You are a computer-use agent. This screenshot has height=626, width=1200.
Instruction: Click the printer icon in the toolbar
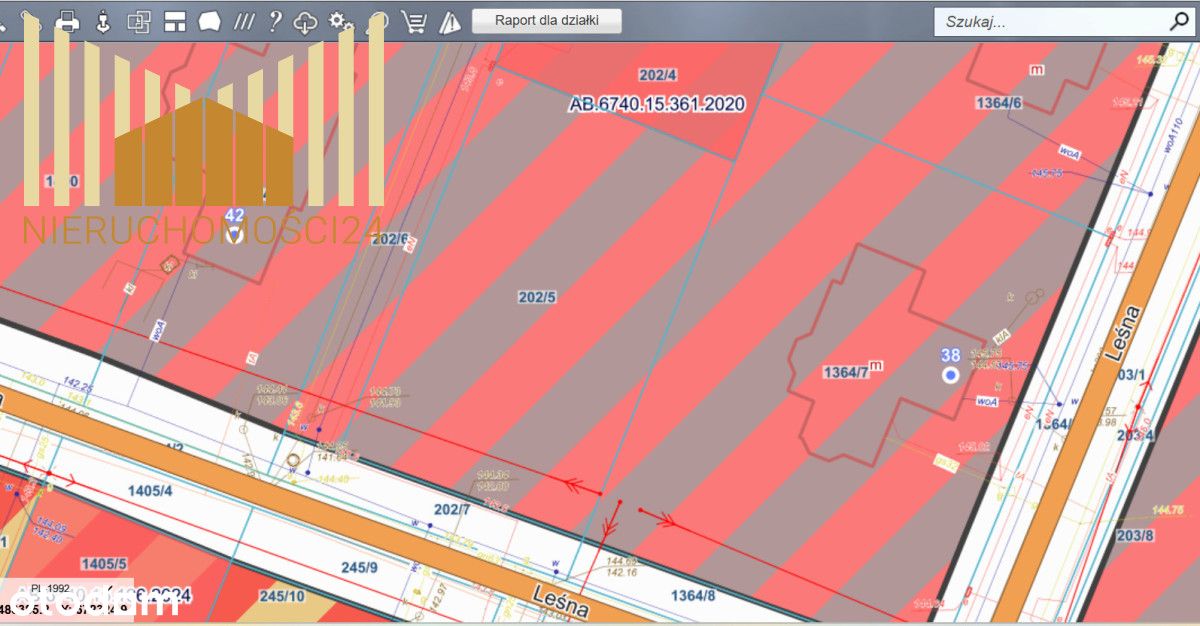[67, 21]
